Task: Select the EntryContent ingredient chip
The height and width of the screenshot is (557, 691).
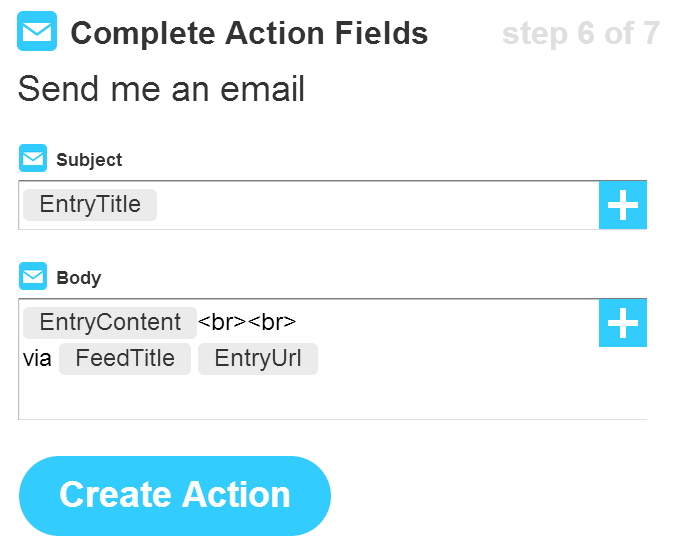Action: click(x=110, y=323)
